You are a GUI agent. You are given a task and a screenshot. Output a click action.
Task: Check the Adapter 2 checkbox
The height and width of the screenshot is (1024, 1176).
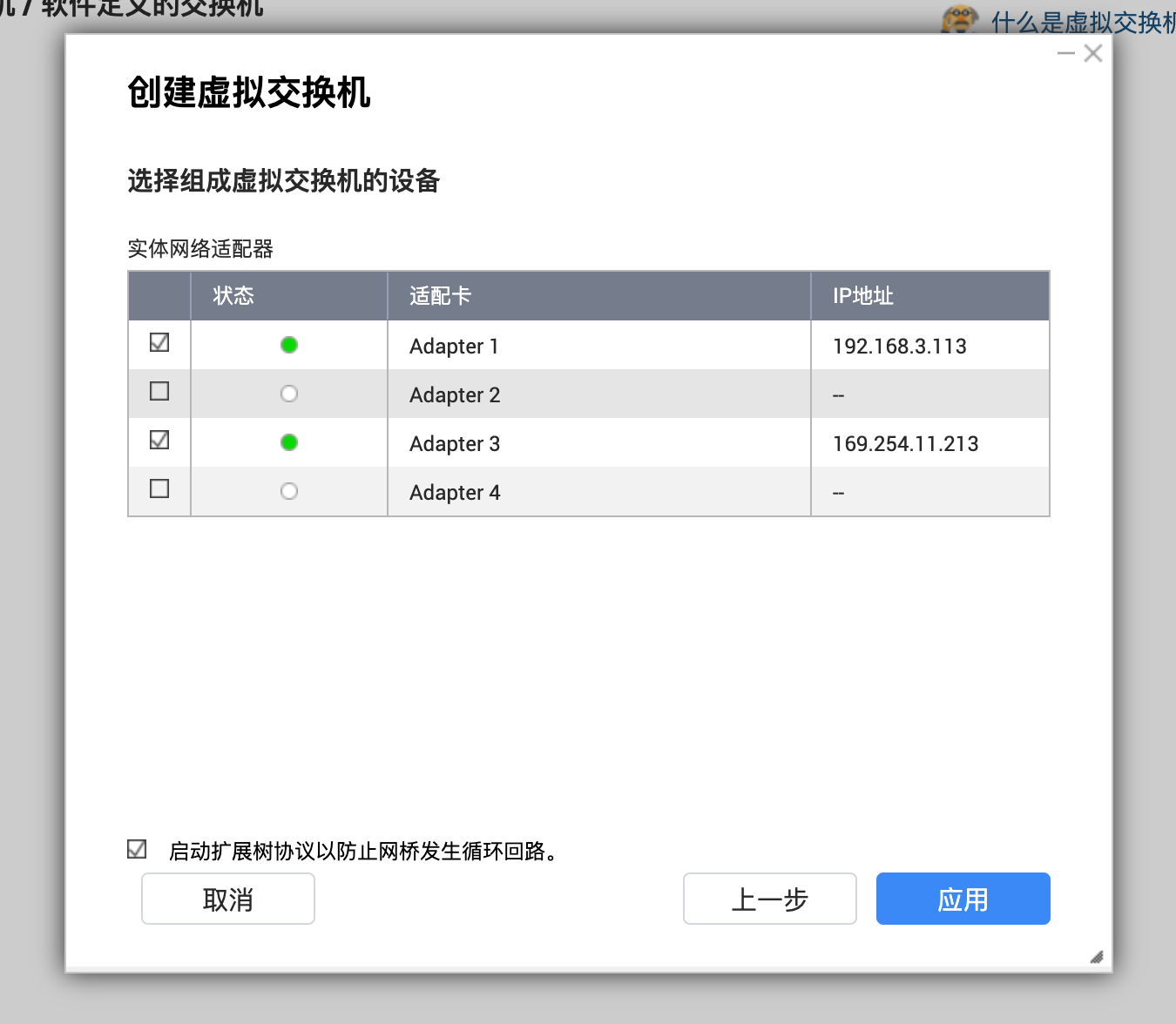[x=159, y=392]
